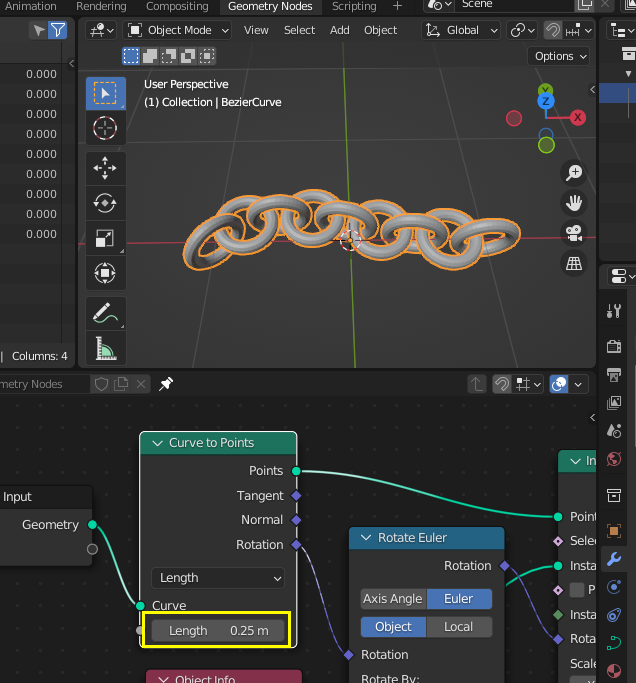Unlink node group with X button
636x683 pixels.
(x=141, y=384)
